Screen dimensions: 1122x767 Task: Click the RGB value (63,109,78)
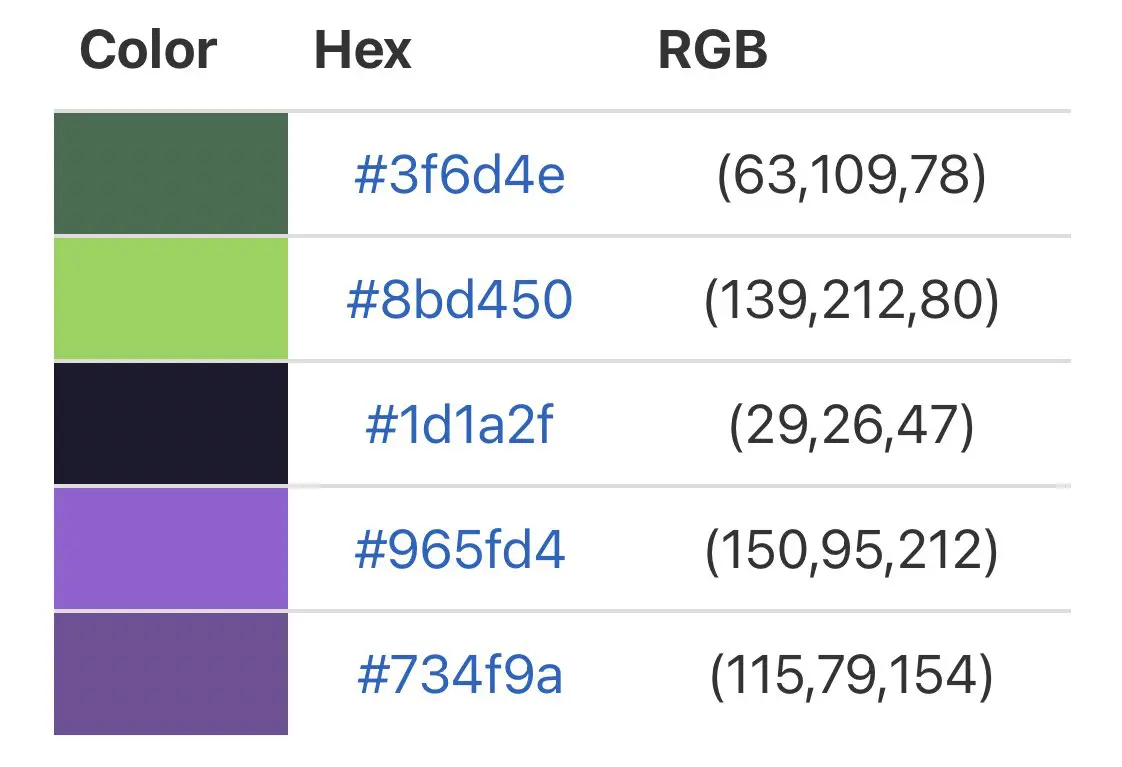[852, 175]
